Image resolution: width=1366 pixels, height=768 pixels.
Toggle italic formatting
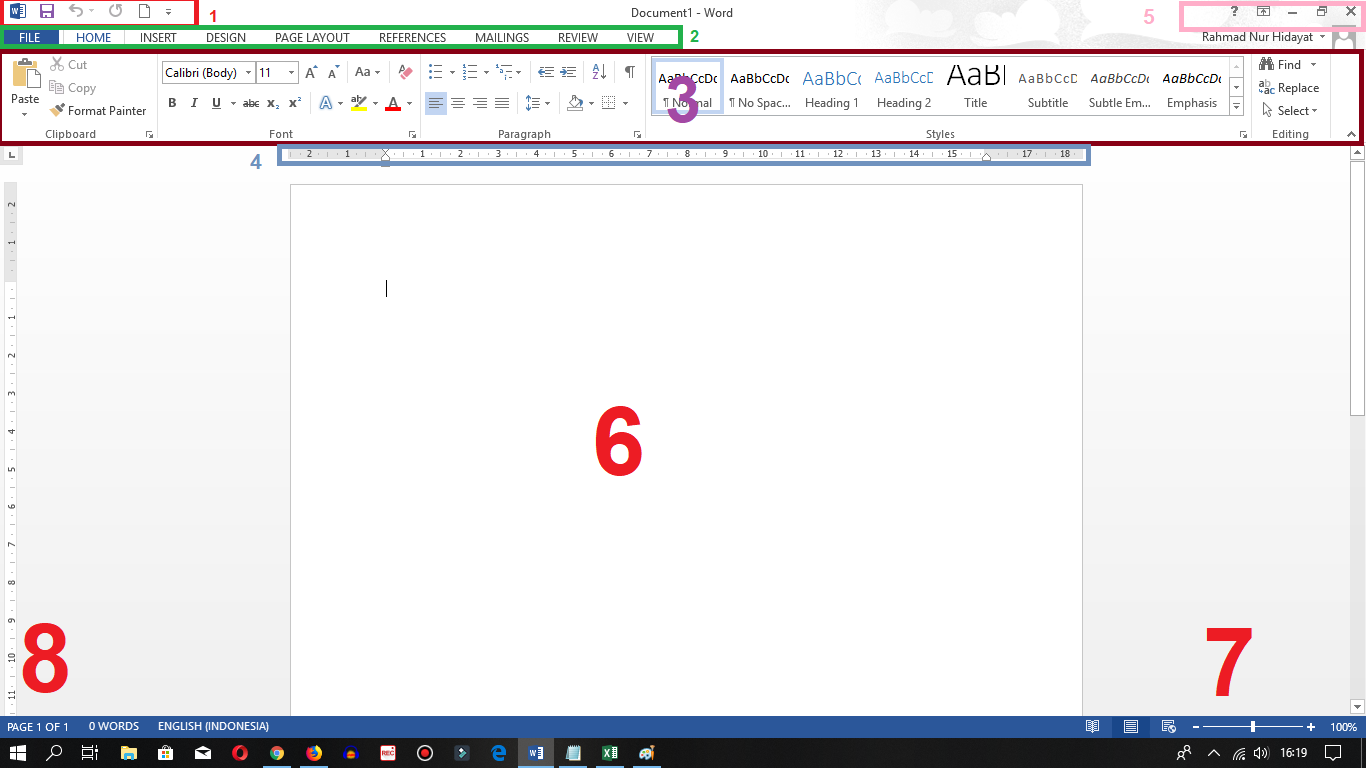pos(194,103)
